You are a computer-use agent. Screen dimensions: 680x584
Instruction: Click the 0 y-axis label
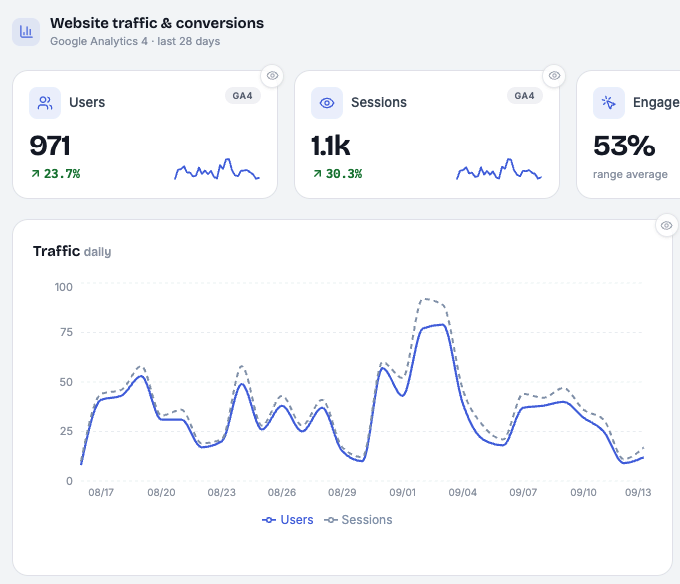(69, 481)
